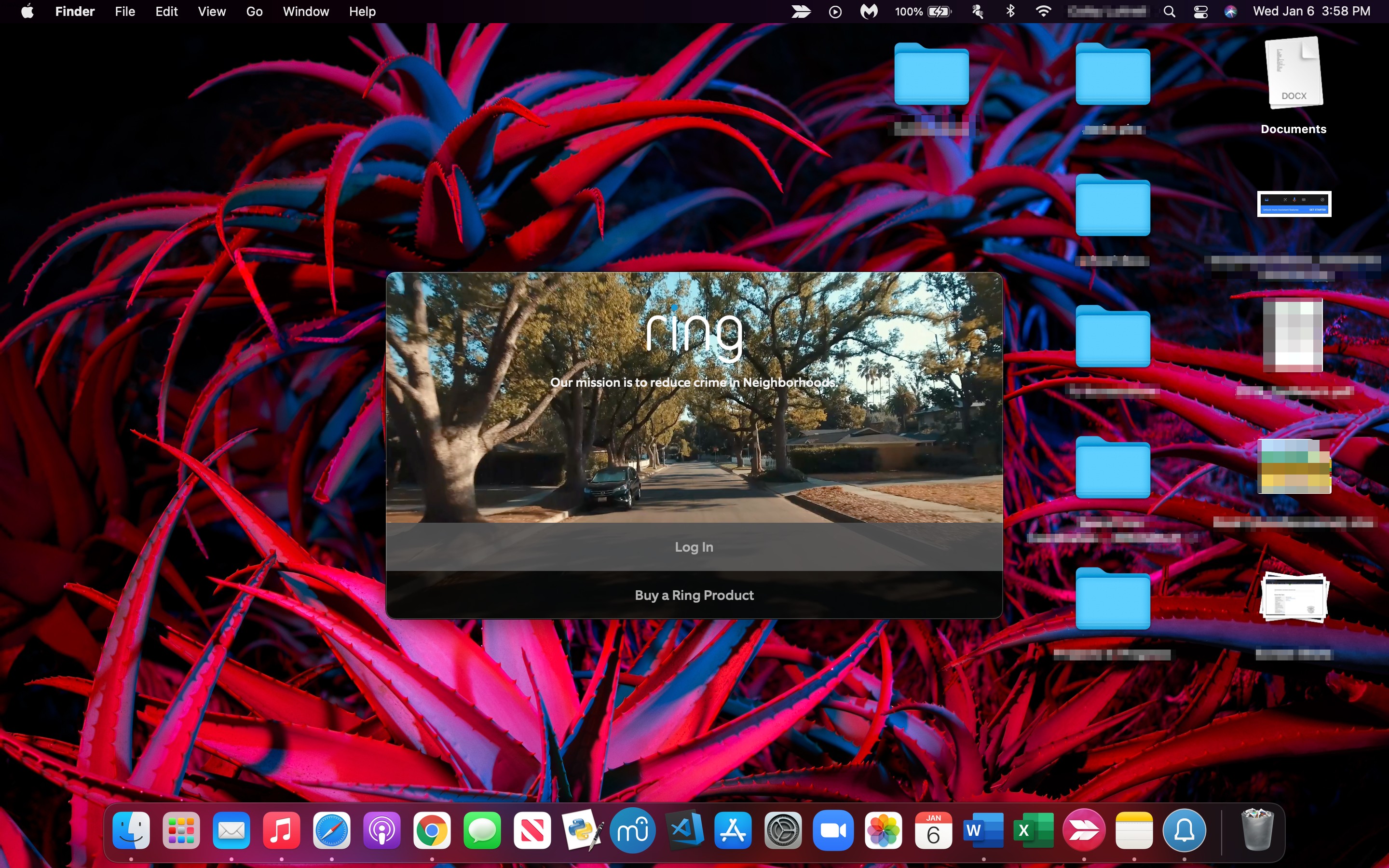
Task: Open System Preferences from the Dock
Action: (x=783, y=830)
